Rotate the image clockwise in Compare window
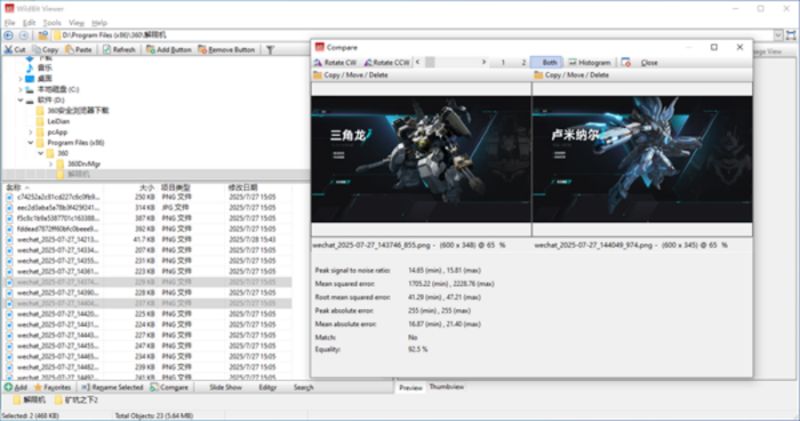The width and height of the screenshot is (800, 421). 335,62
